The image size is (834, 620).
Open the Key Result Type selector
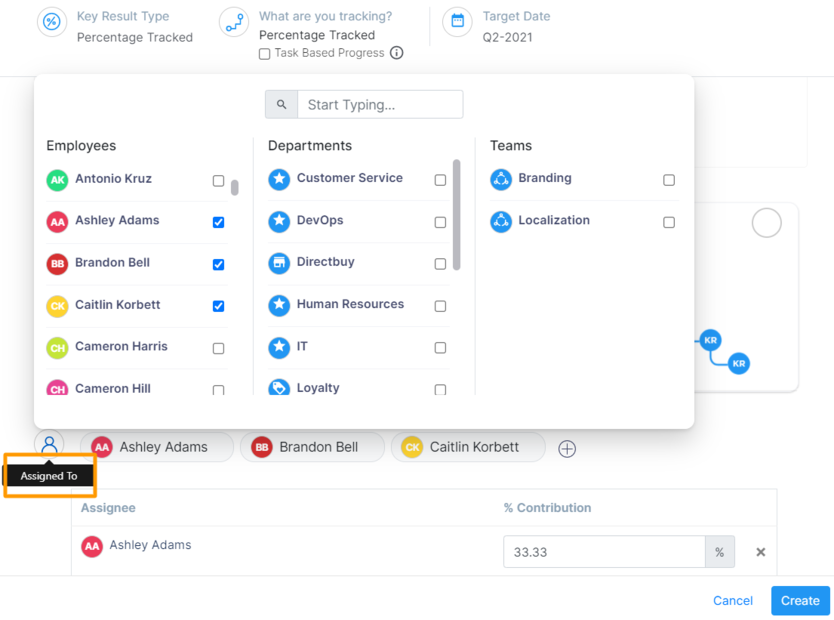(134, 37)
